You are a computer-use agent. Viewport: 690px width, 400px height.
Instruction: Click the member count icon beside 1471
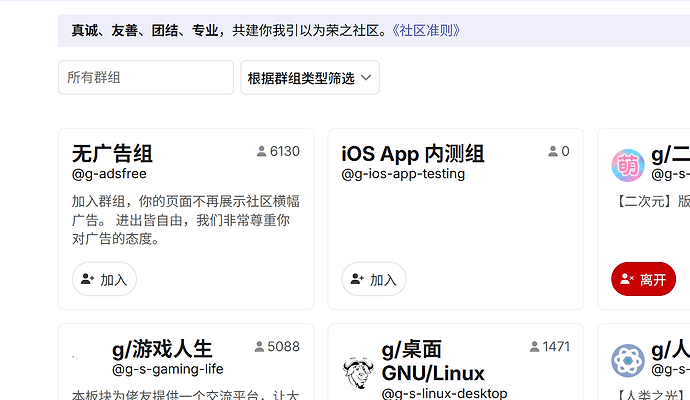534,347
